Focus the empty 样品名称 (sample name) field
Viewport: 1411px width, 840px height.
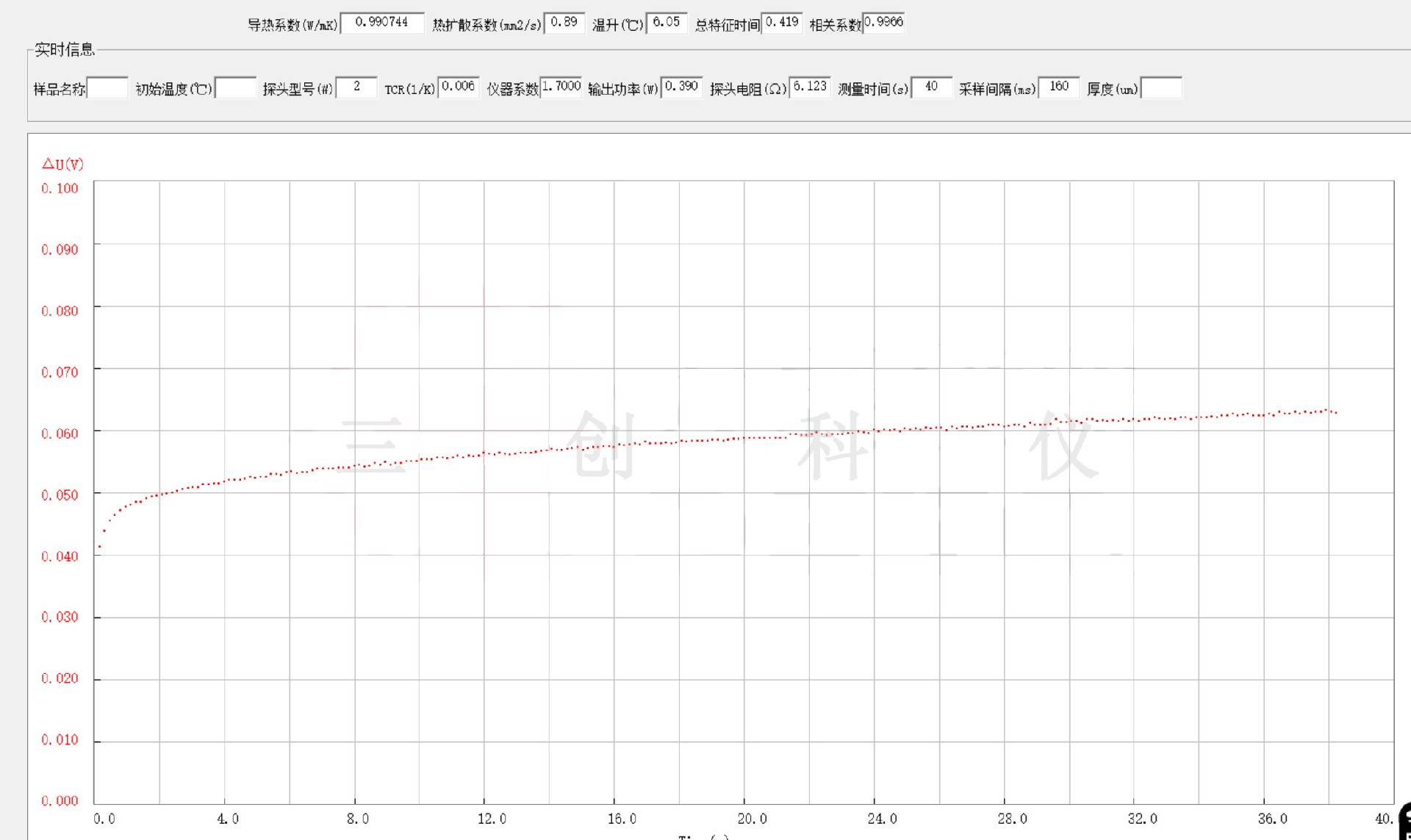107,88
